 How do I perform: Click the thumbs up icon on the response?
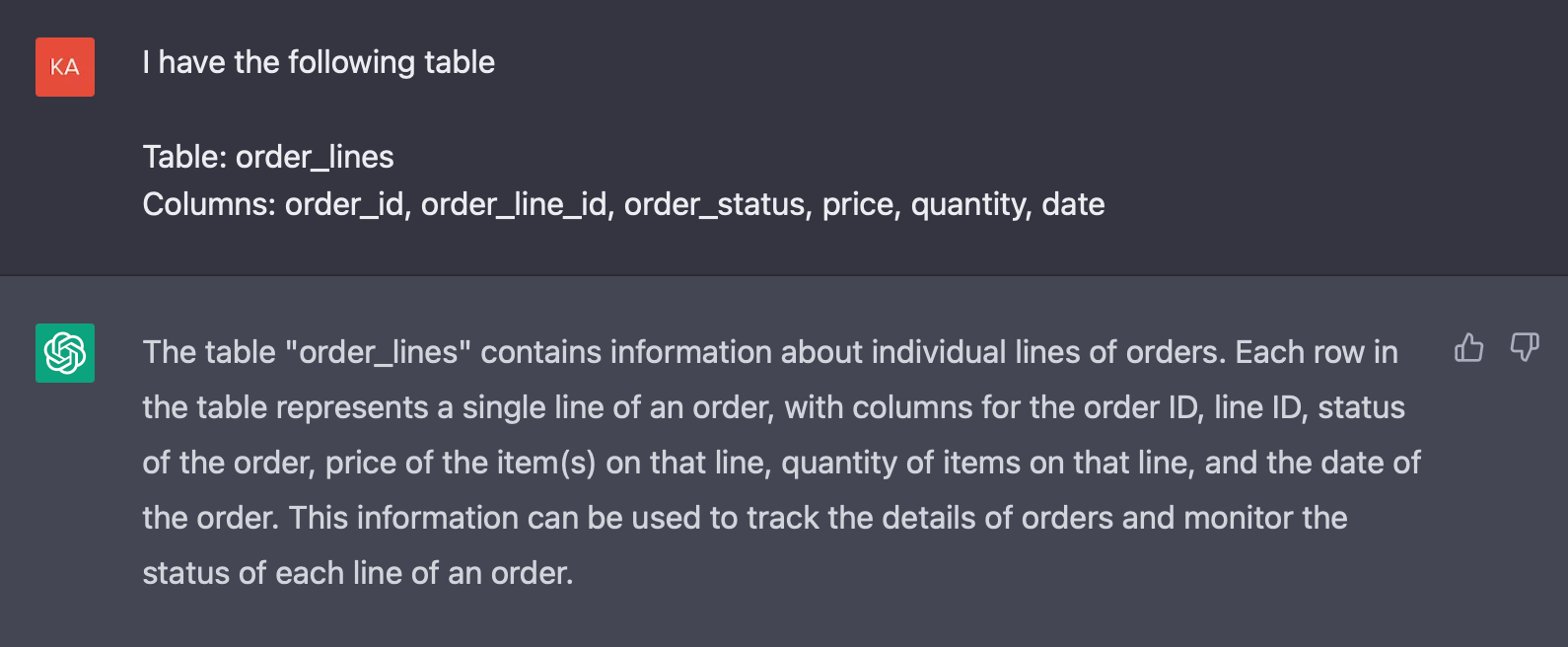[x=1468, y=347]
